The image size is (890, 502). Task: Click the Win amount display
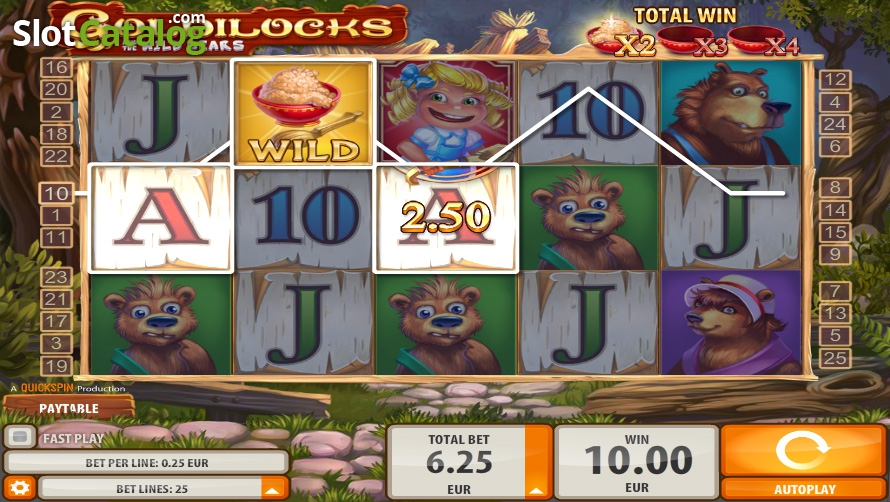636,462
